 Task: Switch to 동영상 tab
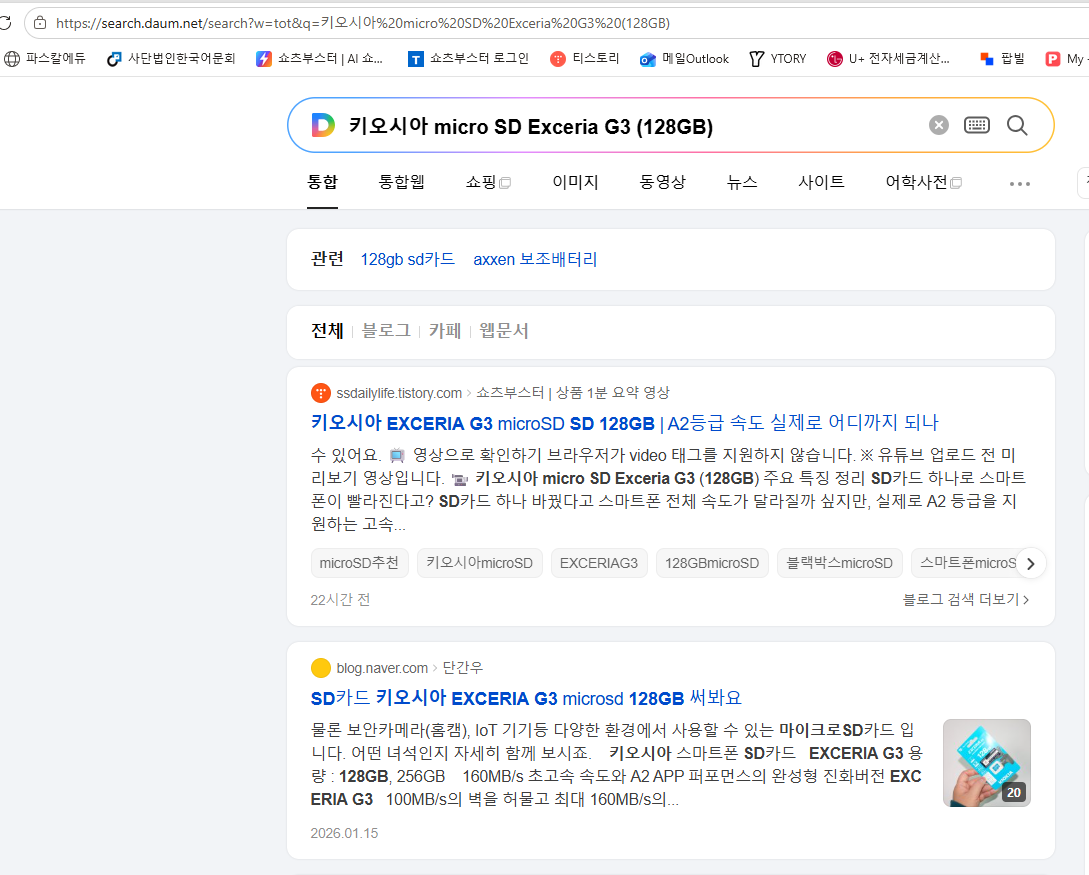(x=662, y=182)
